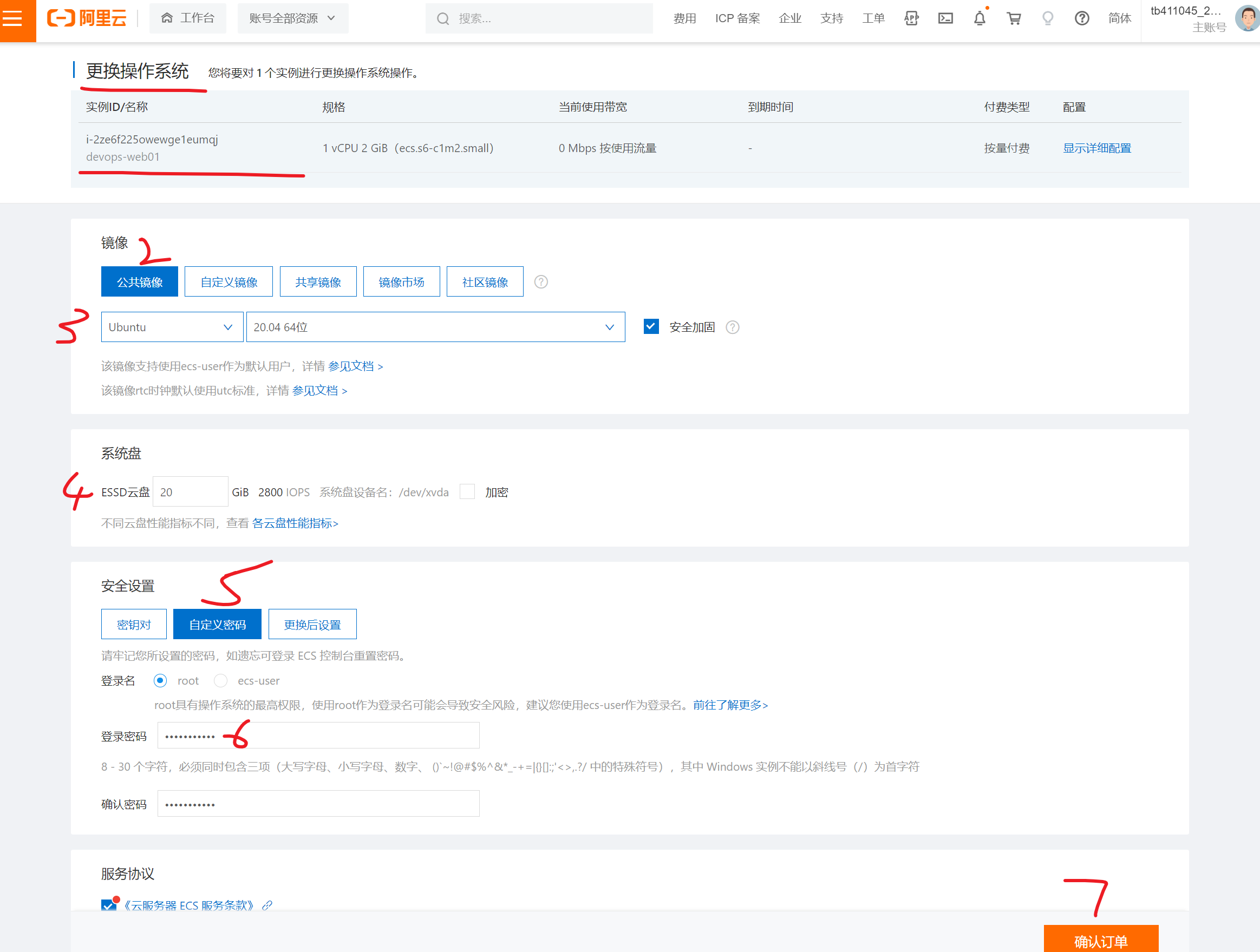The image size is (1260, 952).
Task: Open the 显示详细配置 link
Action: [1096, 148]
